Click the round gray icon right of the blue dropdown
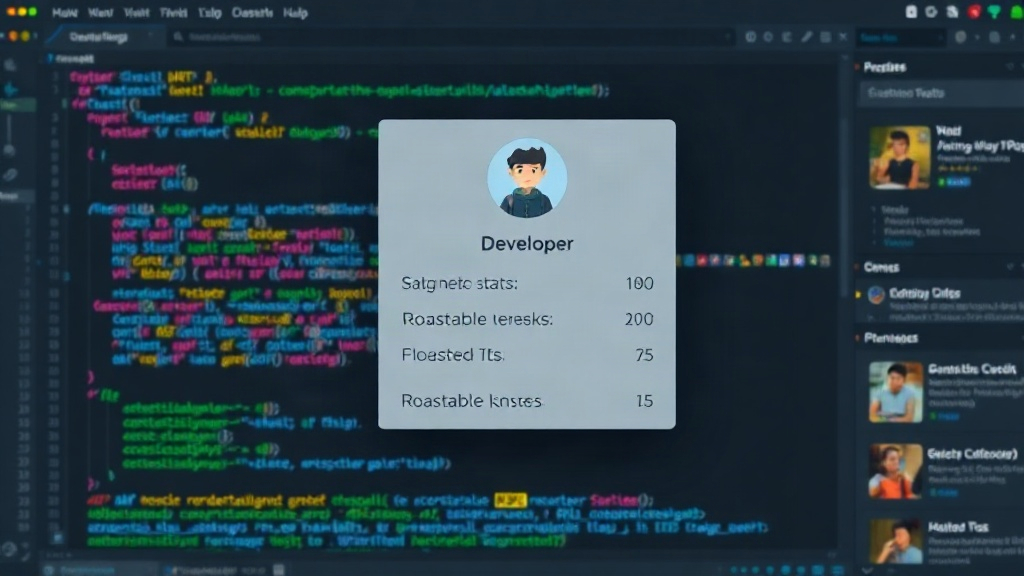This screenshot has width=1024, height=576. click(x=961, y=37)
